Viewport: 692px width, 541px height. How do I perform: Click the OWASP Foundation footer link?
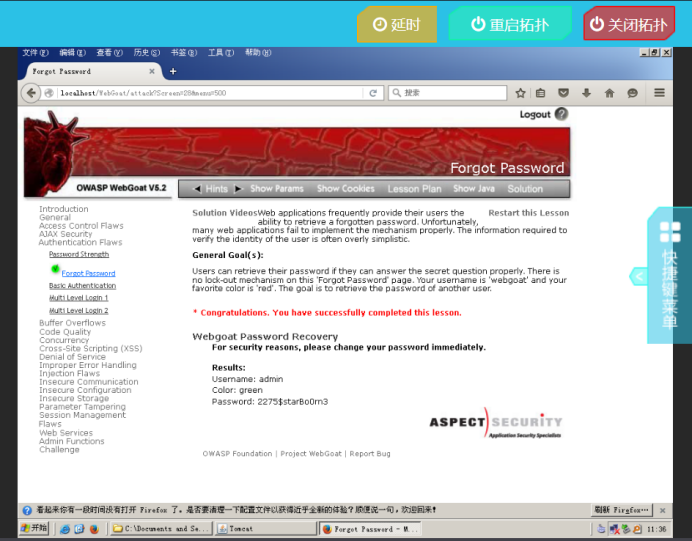237,454
